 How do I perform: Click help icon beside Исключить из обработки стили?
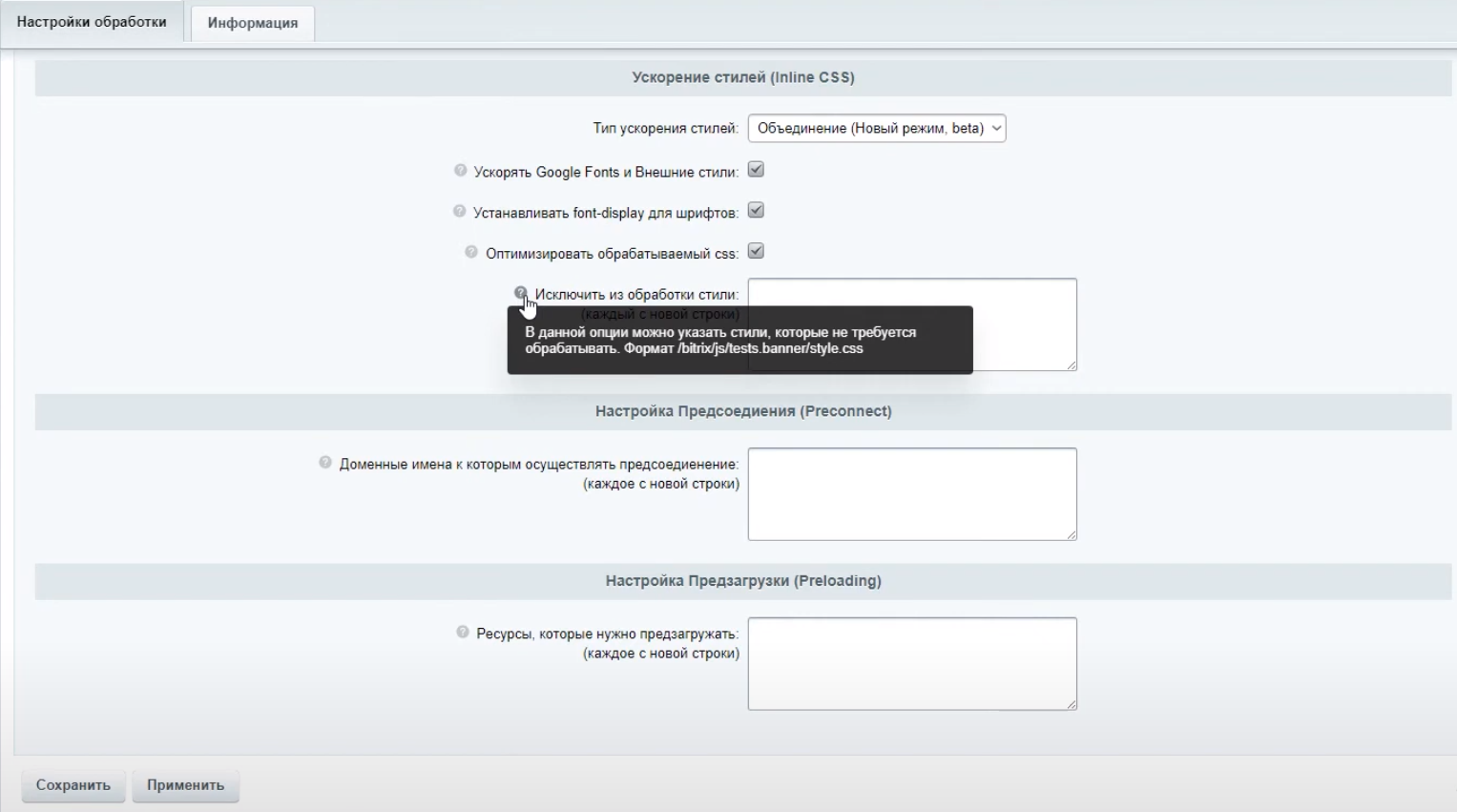[521, 293]
